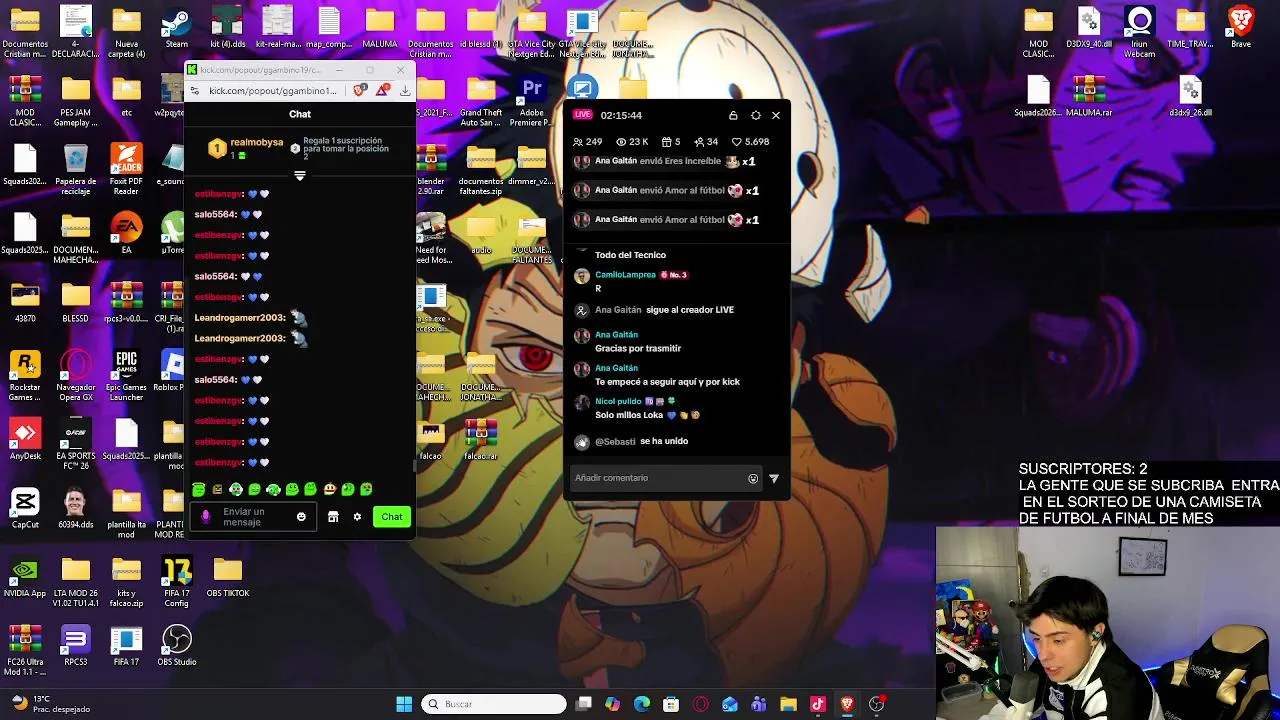The width and height of the screenshot is (1280, 720).
Task: Select Adobe Premiere Pro desktop icon
Action: (532, 102)
